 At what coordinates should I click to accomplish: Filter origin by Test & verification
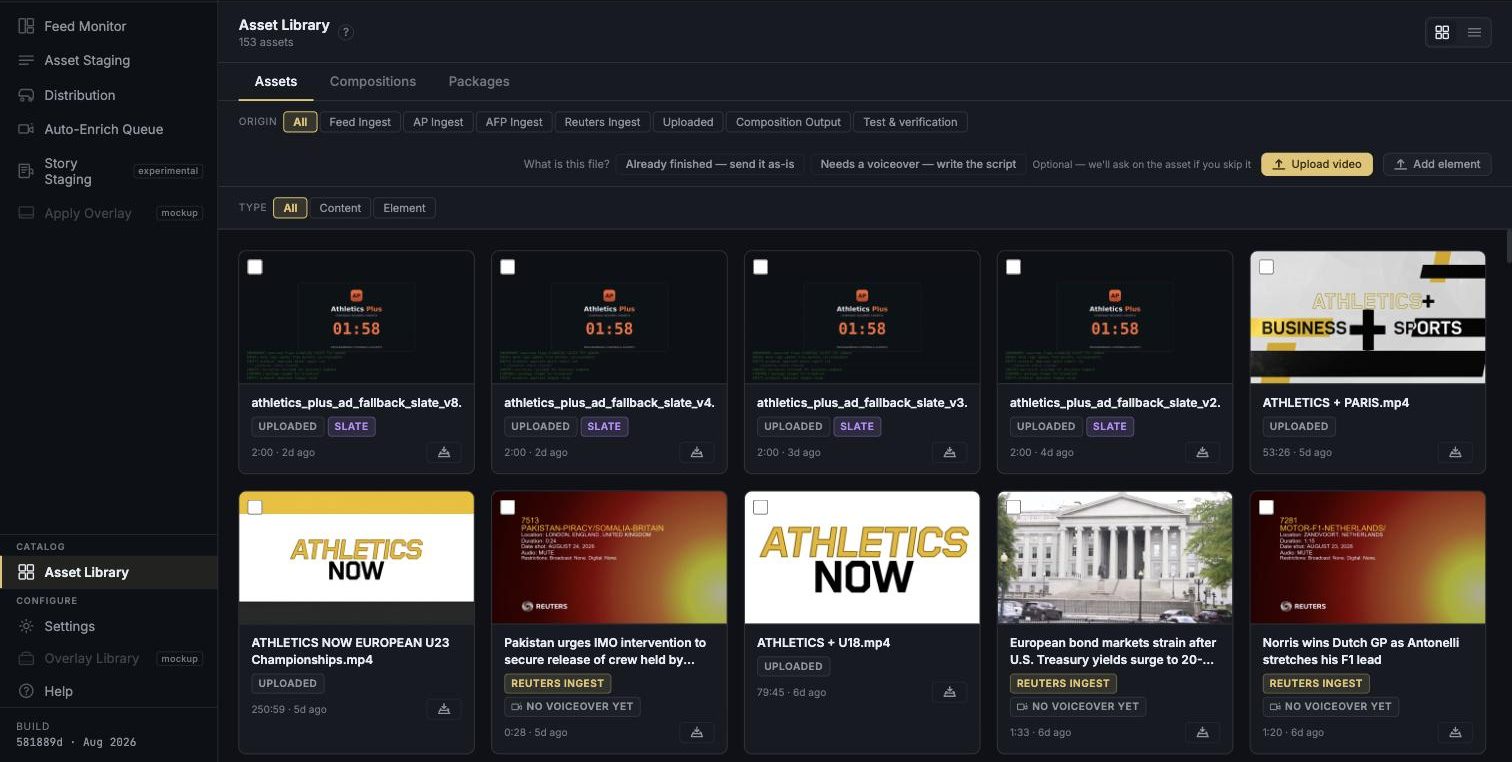tap(910, 122)
